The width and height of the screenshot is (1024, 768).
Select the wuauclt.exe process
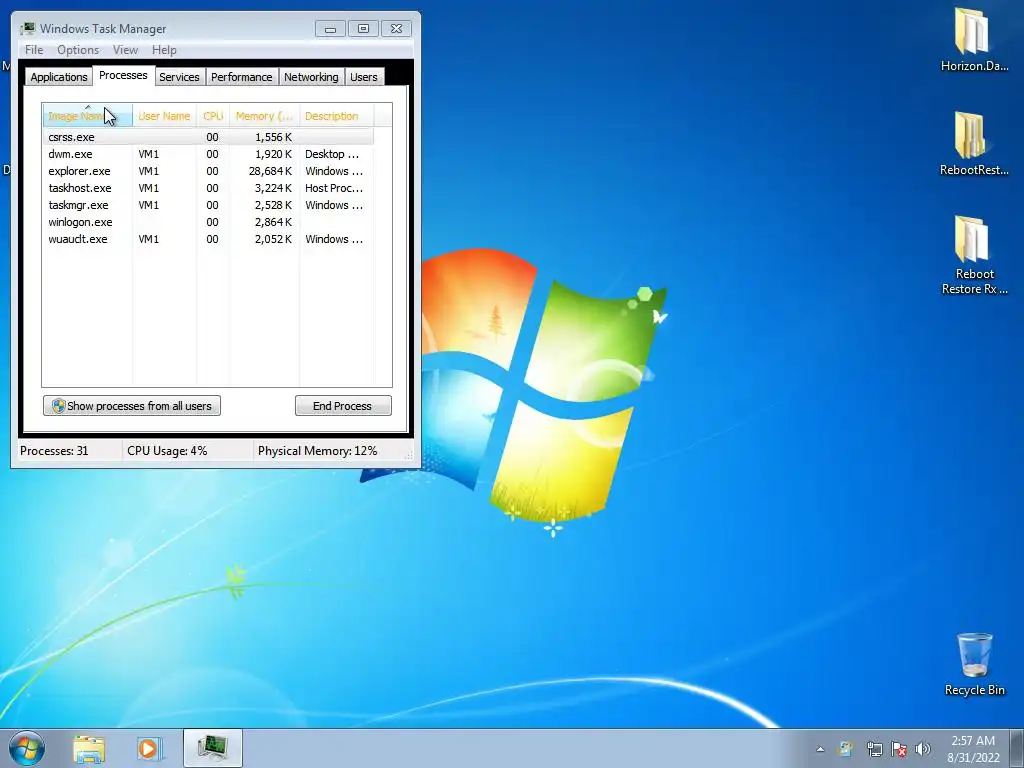(208, 239)
